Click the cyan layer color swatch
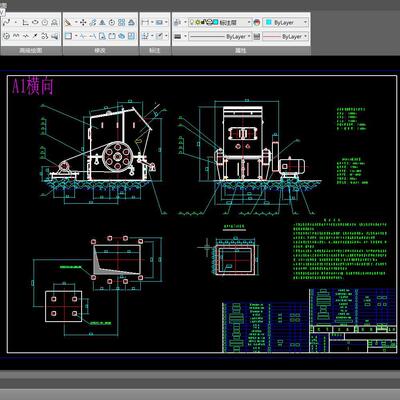400x400 pixels. pyautogui.click(x=215, y=22)
